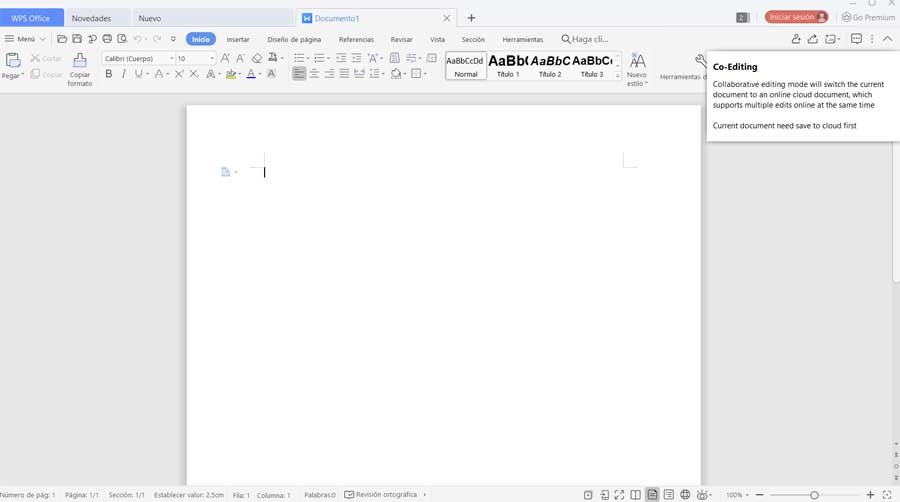
Task: Decrease font size with the smaller A icon
Action: pos(240,59)
